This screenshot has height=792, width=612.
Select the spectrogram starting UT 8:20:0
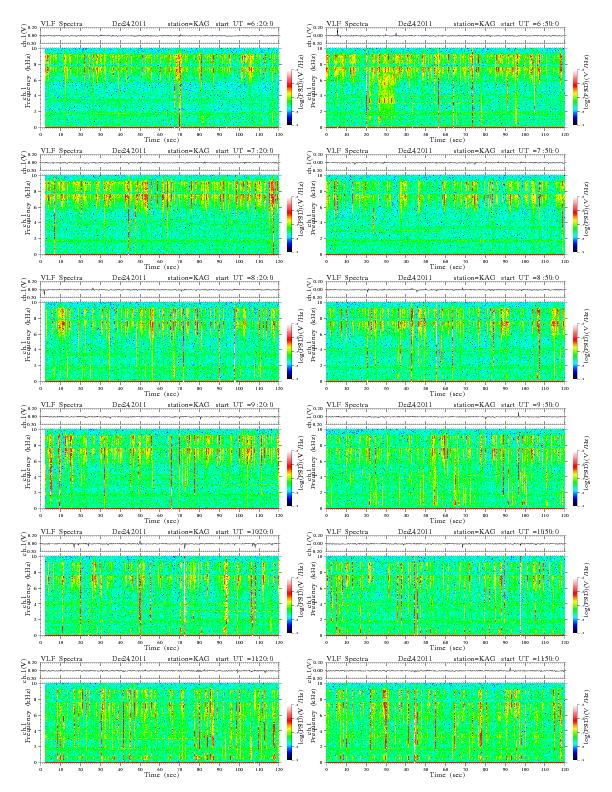pos(160,342)
